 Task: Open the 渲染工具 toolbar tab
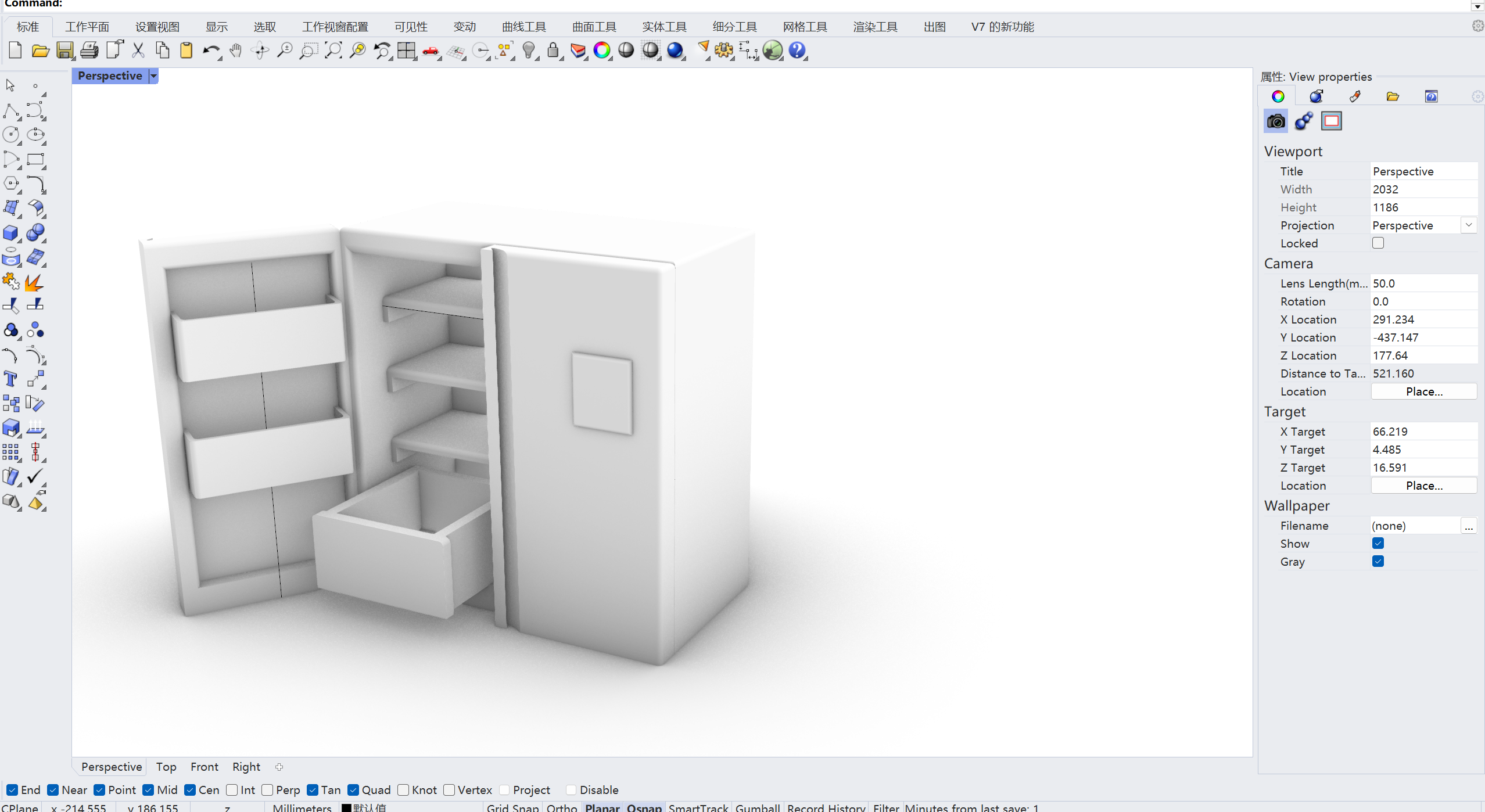tap(875, 27)
